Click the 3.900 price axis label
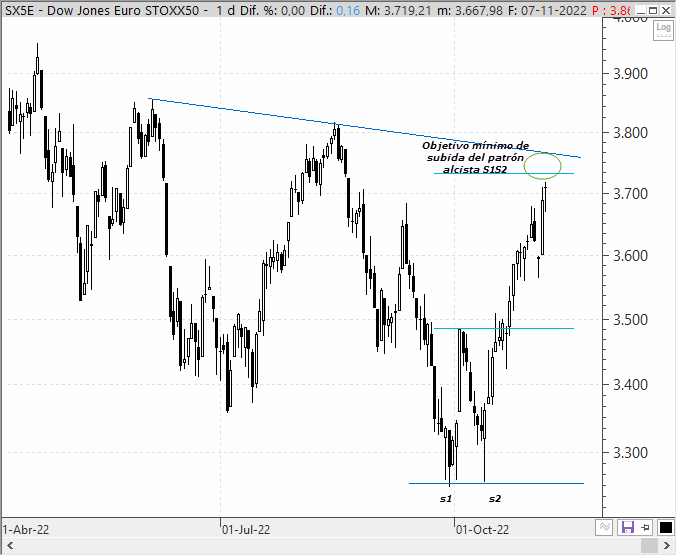 [x=631, y=73]
